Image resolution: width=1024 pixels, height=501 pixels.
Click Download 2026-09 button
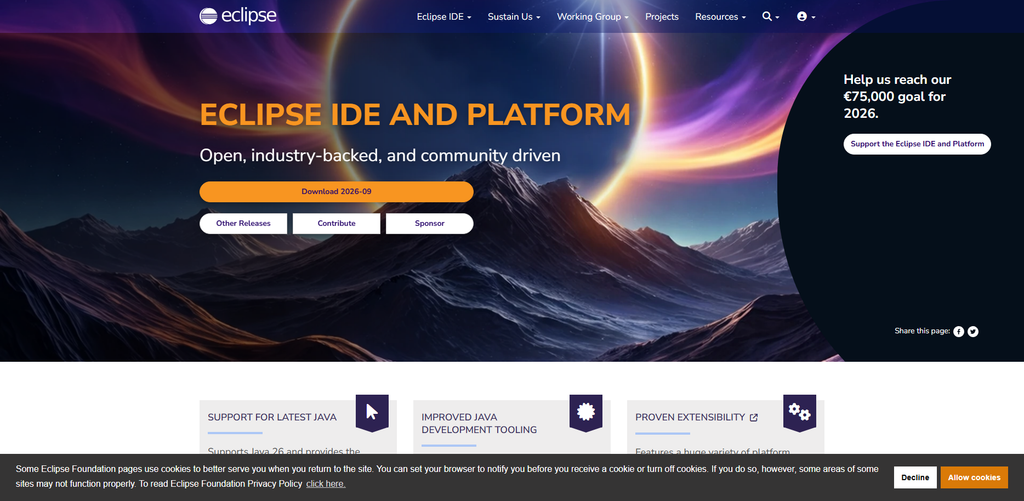coord(336,191)
